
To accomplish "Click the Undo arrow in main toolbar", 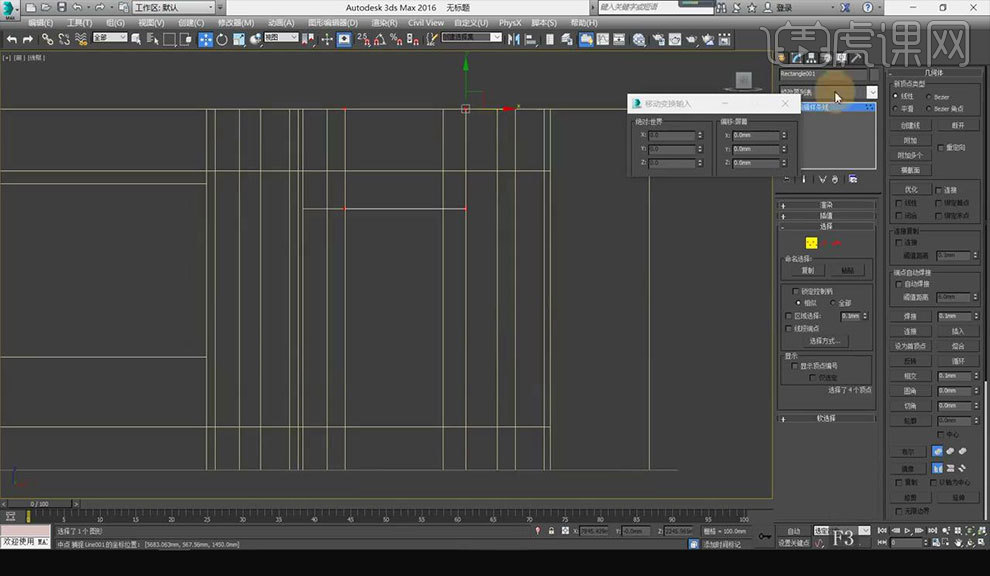I will (x=11, y=39).
